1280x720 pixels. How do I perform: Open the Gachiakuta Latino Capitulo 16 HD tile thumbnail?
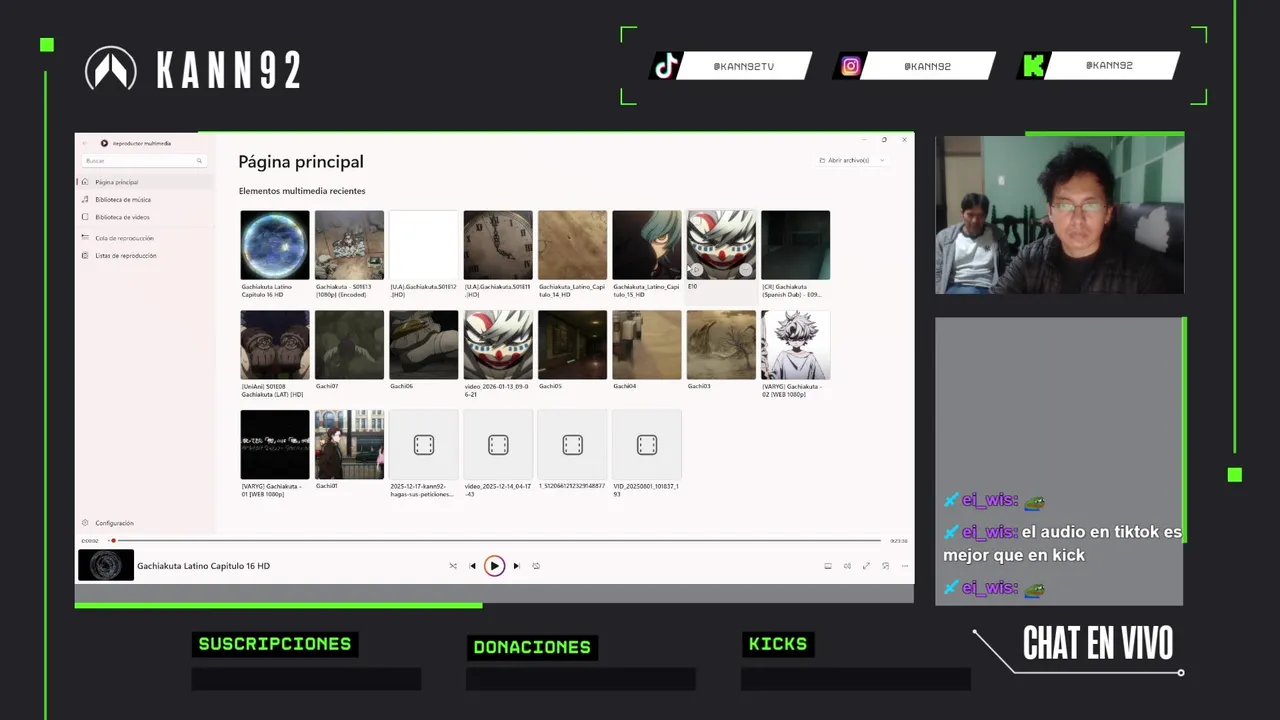pos(275,245)
